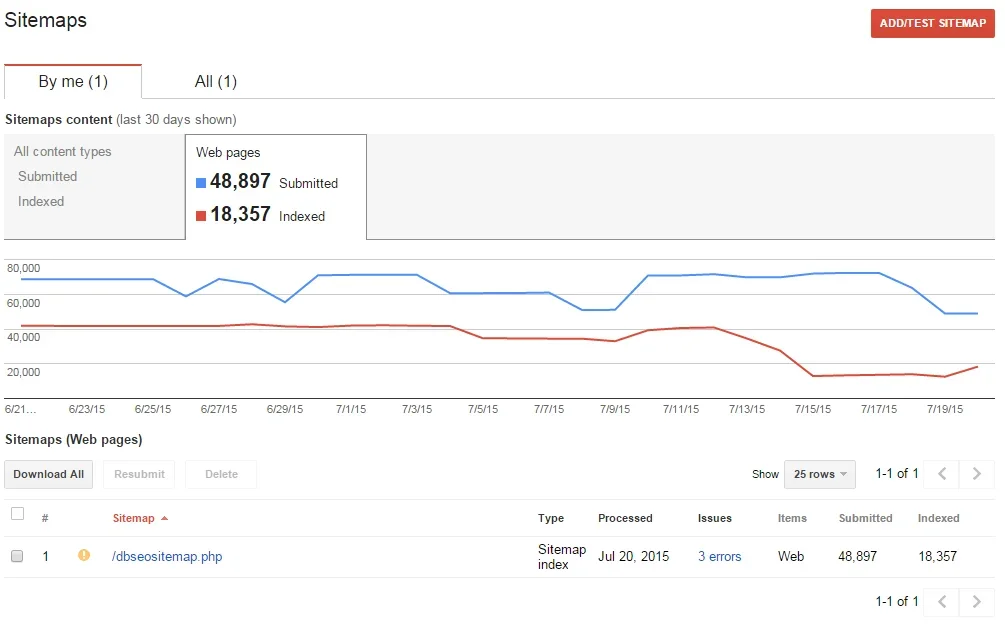Click the 20,000 axis label on chart
The image size is (1005, 626).
pos(23,372)
